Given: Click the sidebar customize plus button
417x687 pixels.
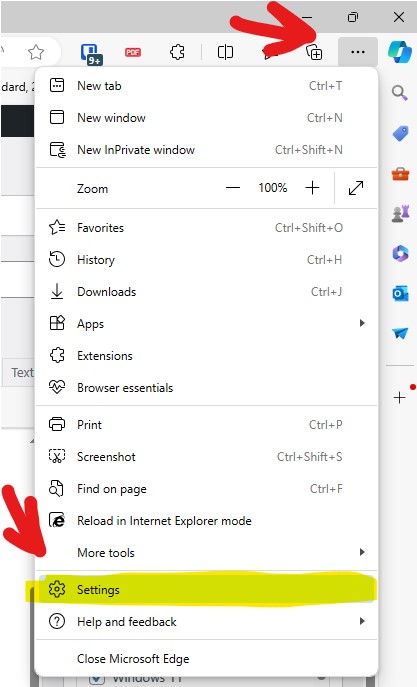Looking at the screenshot, I should [x=399, y=398].
